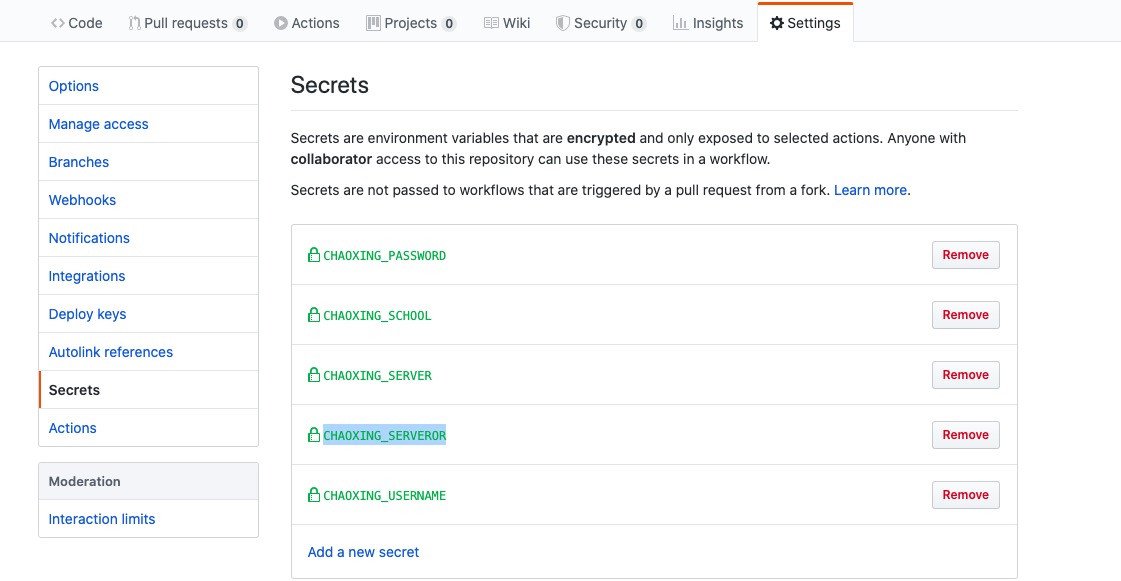Select Deploy keys in the sidebar
The height and width of the screenshot is (581, 1121).
(x=87, y=314)
